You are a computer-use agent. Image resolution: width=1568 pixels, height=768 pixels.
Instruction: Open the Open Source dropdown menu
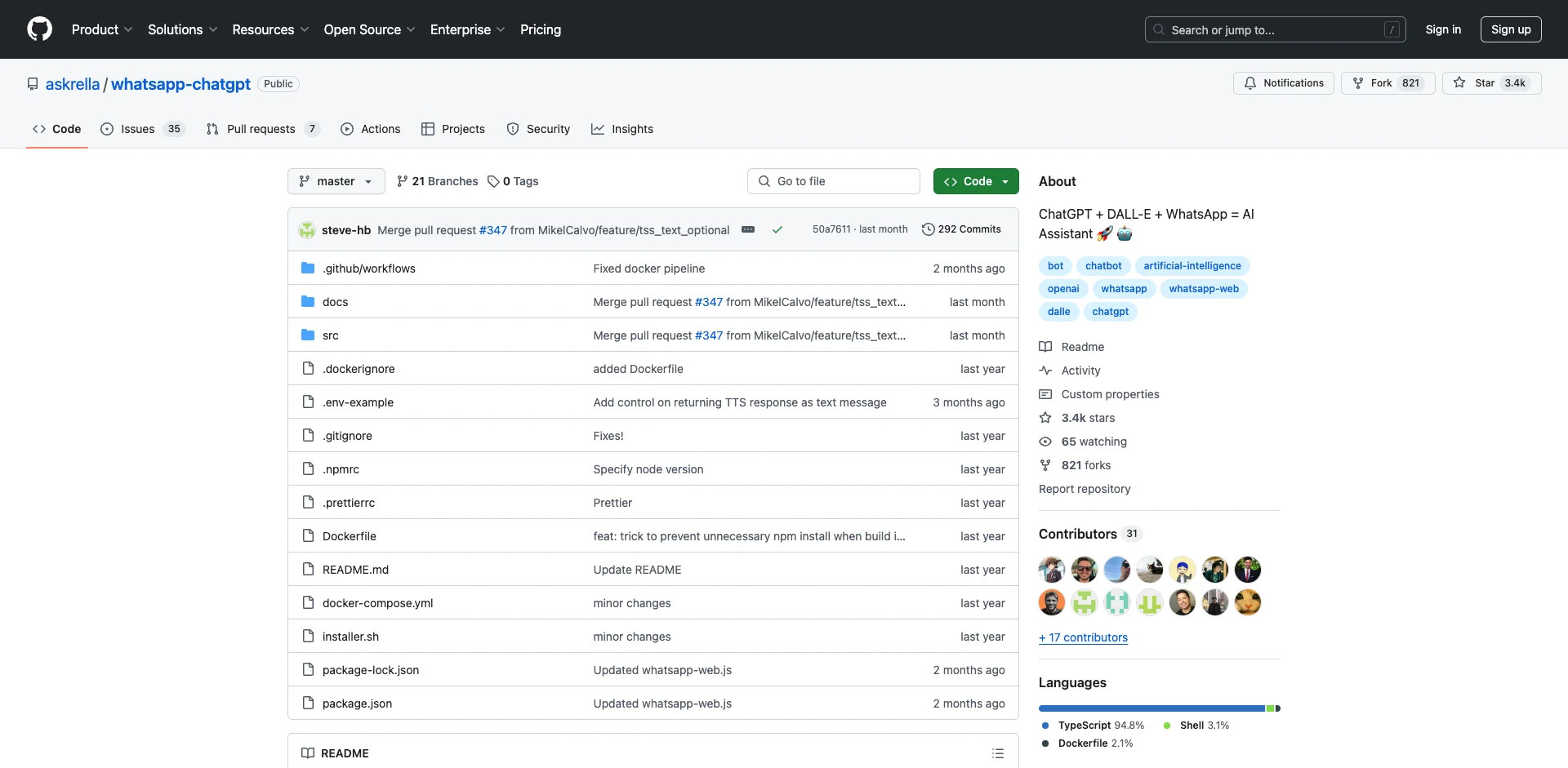[370, 29]
